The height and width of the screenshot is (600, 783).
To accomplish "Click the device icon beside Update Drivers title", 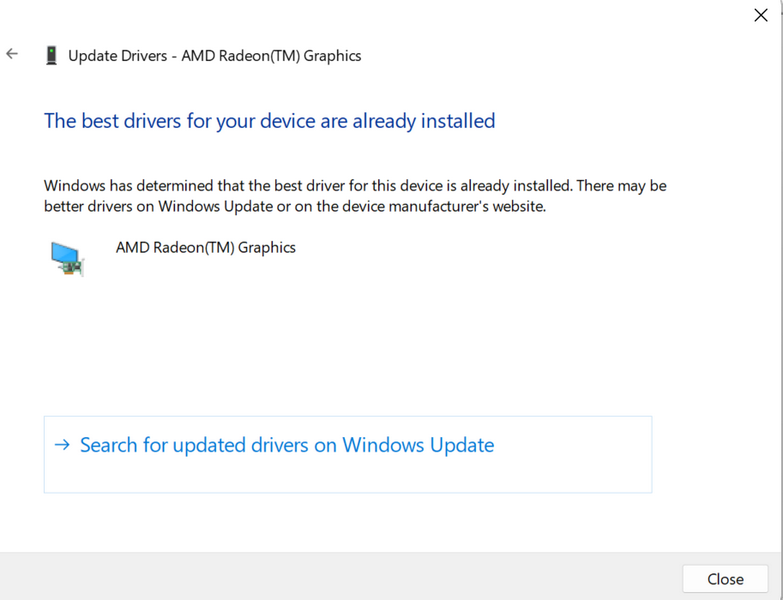I will [51, 56].
